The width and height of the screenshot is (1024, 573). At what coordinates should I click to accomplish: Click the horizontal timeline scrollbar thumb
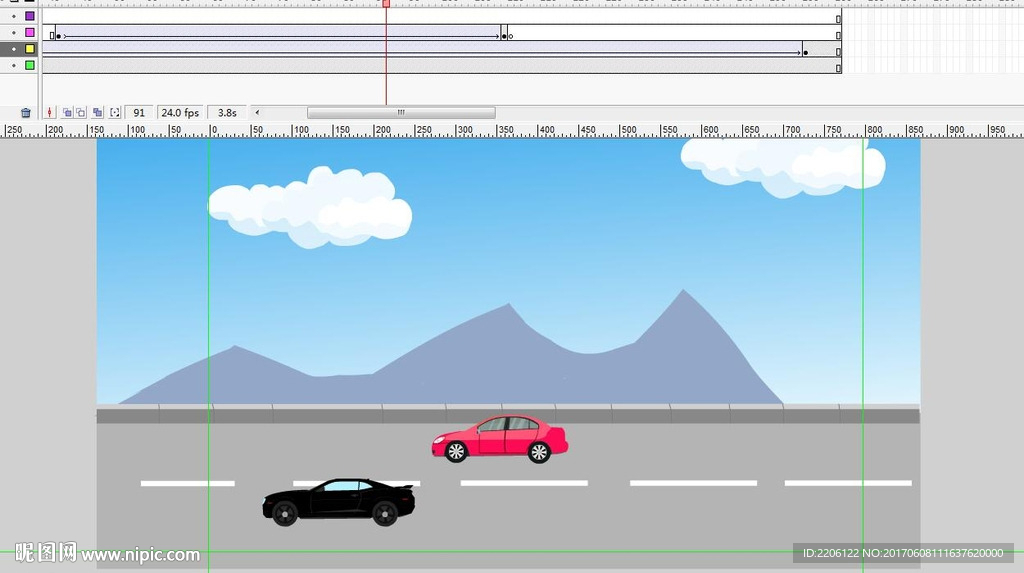[401, 112]
